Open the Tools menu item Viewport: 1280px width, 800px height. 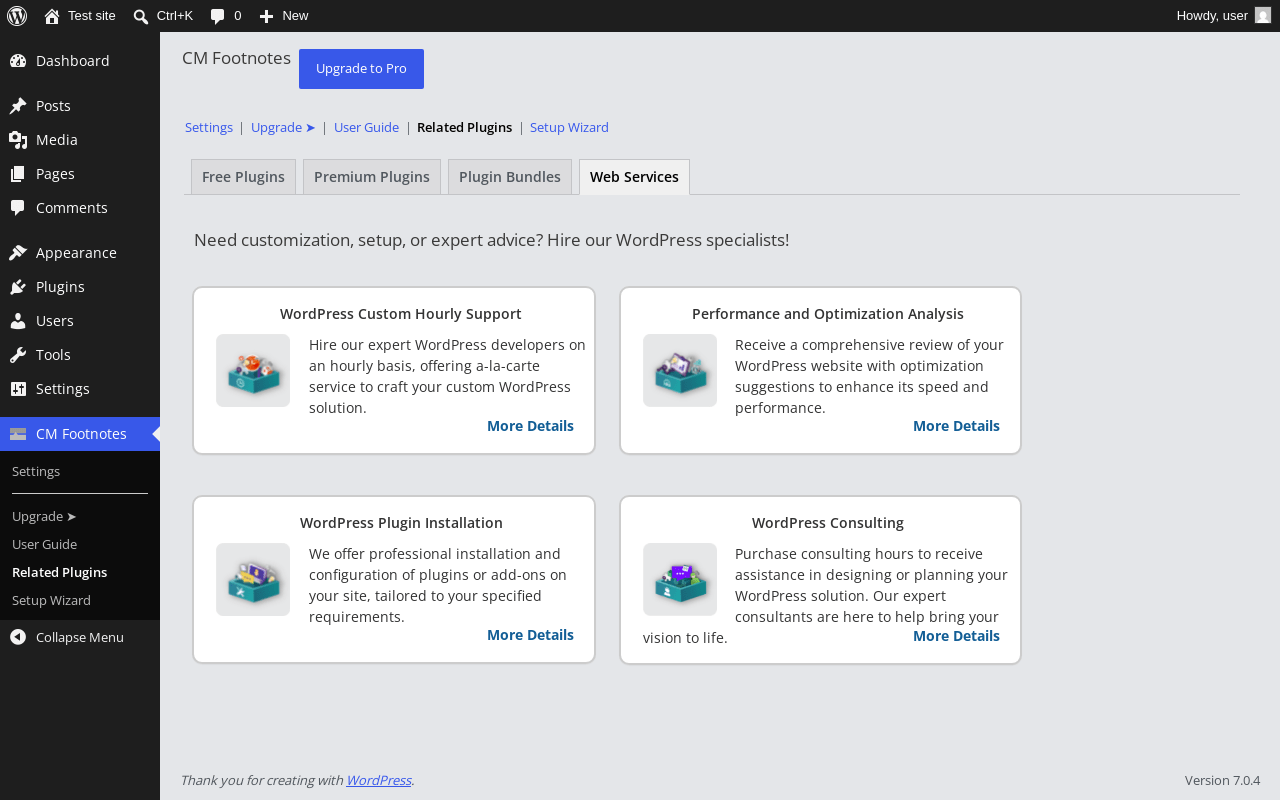pos(80,355)
